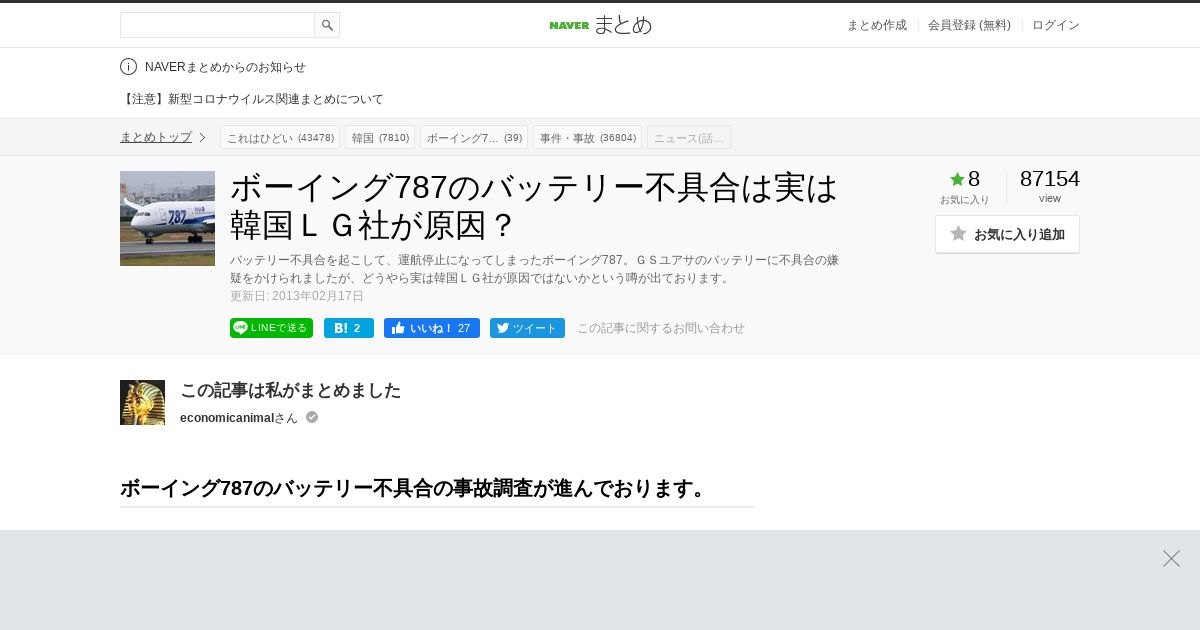Screen dimensions: 1200x630
Task: Click the お気に入り追加 button
Action: pyautogui.click(x=1007, y=234)
